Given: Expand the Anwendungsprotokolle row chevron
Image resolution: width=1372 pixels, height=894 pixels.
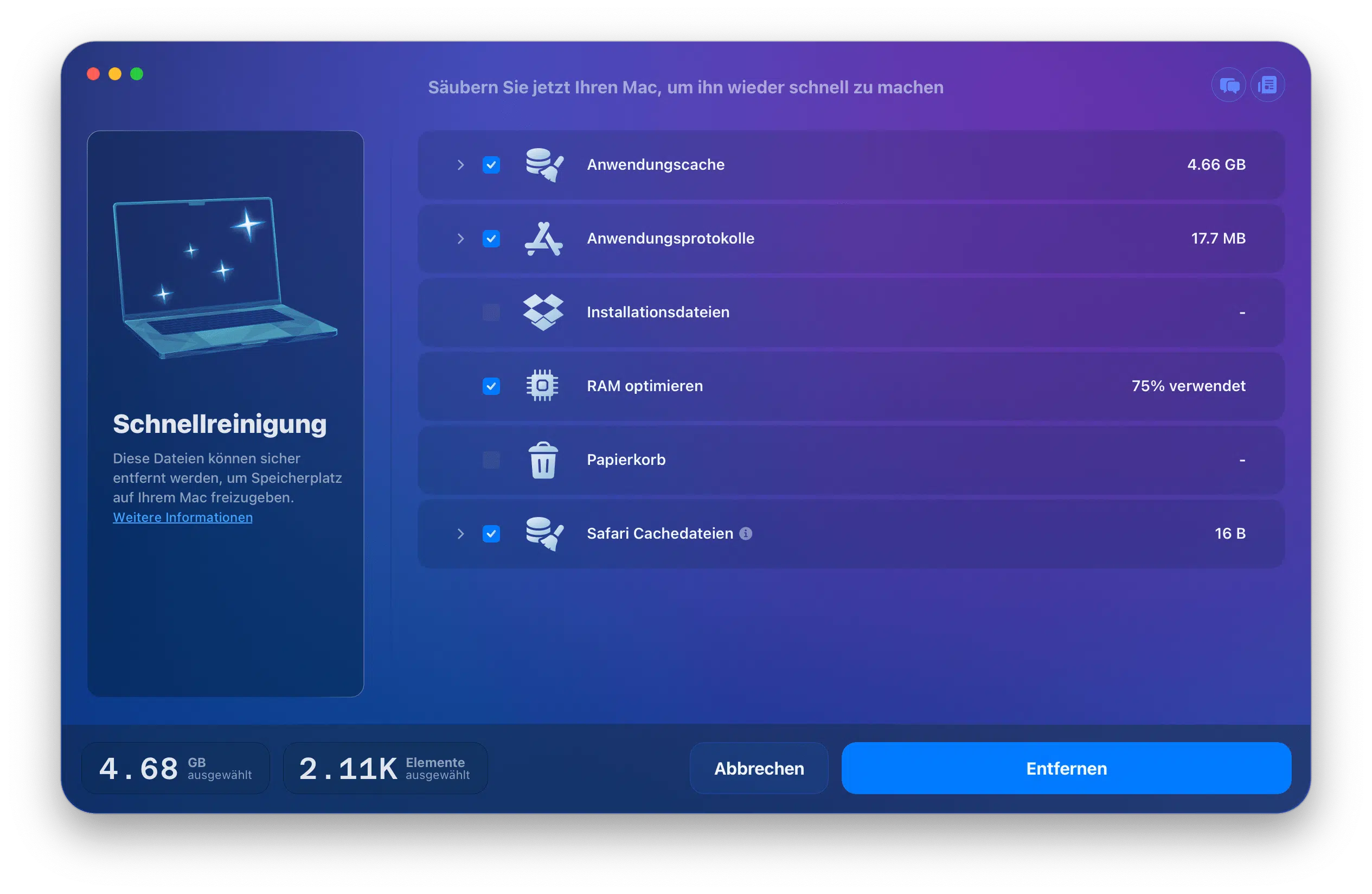Looking at the screenshot, I should [x=460, y=239].
